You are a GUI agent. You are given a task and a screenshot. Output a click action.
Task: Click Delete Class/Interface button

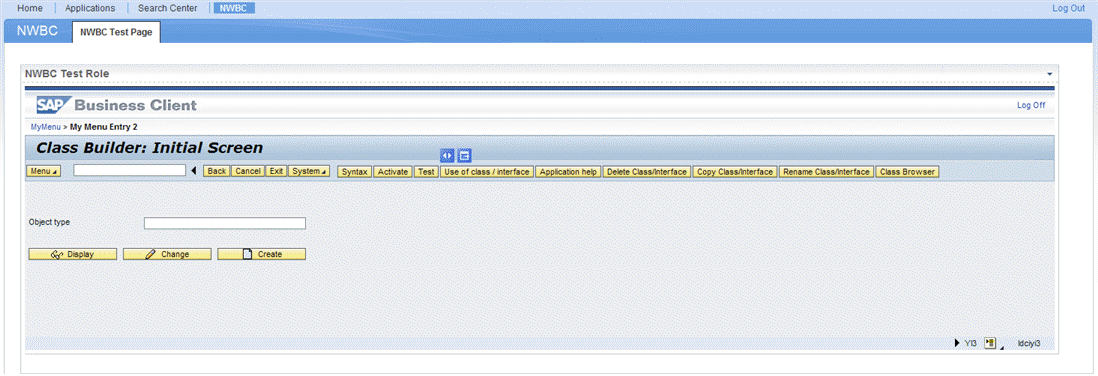pyautogui.click(x=647, y=172)
